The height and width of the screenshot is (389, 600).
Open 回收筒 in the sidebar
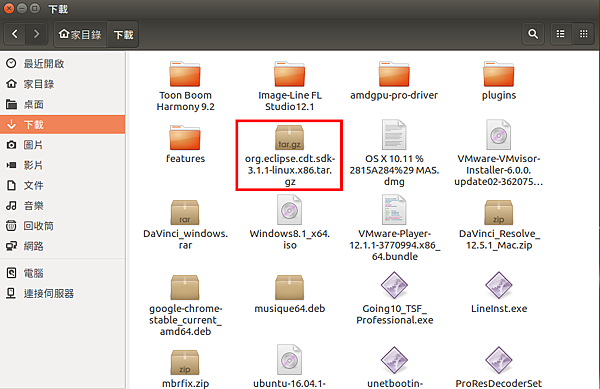click(x=62, y=226)
